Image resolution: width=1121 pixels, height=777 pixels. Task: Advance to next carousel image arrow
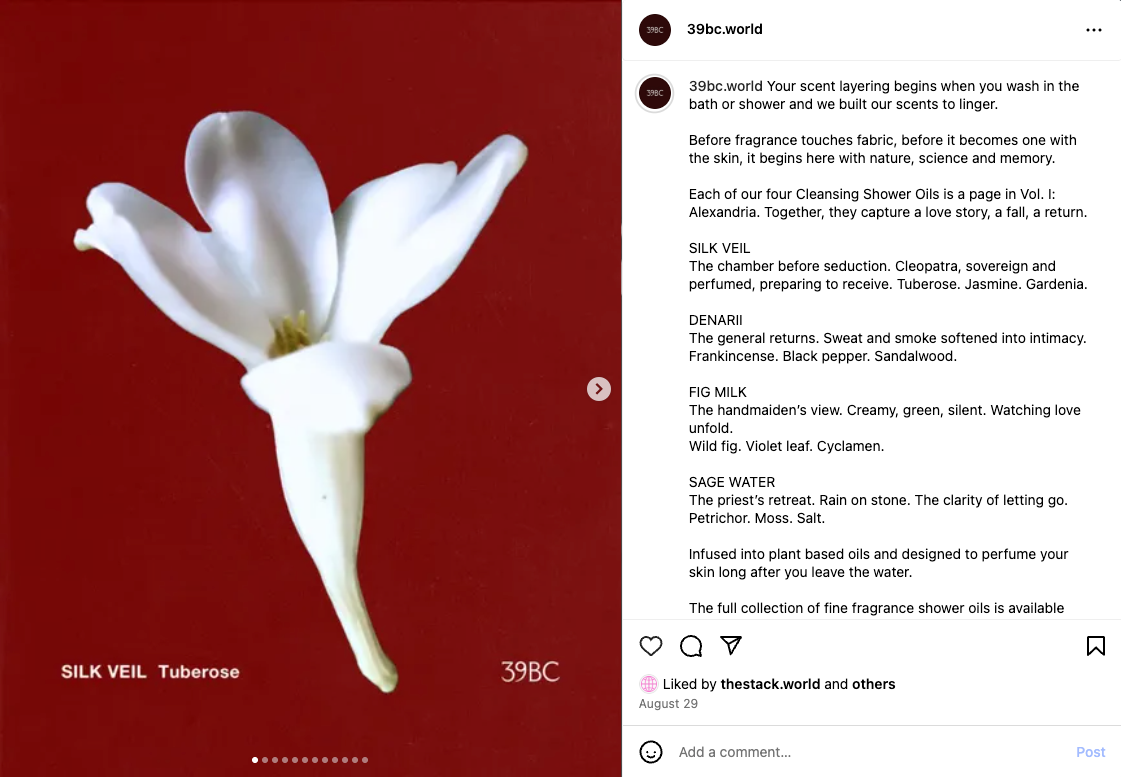click(598, 389)
